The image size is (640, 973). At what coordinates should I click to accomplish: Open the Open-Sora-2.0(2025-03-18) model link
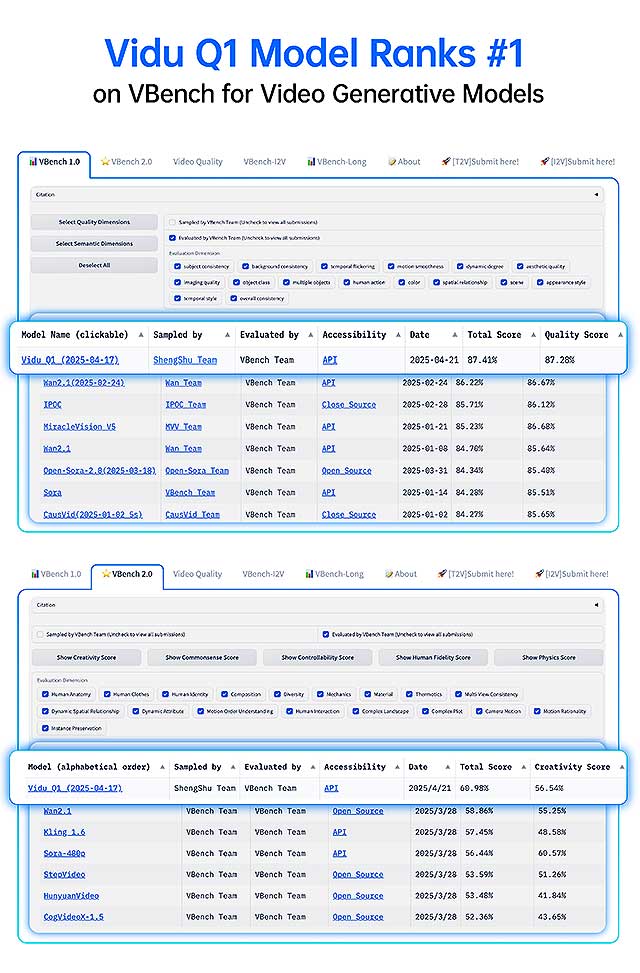coord(99,471)
